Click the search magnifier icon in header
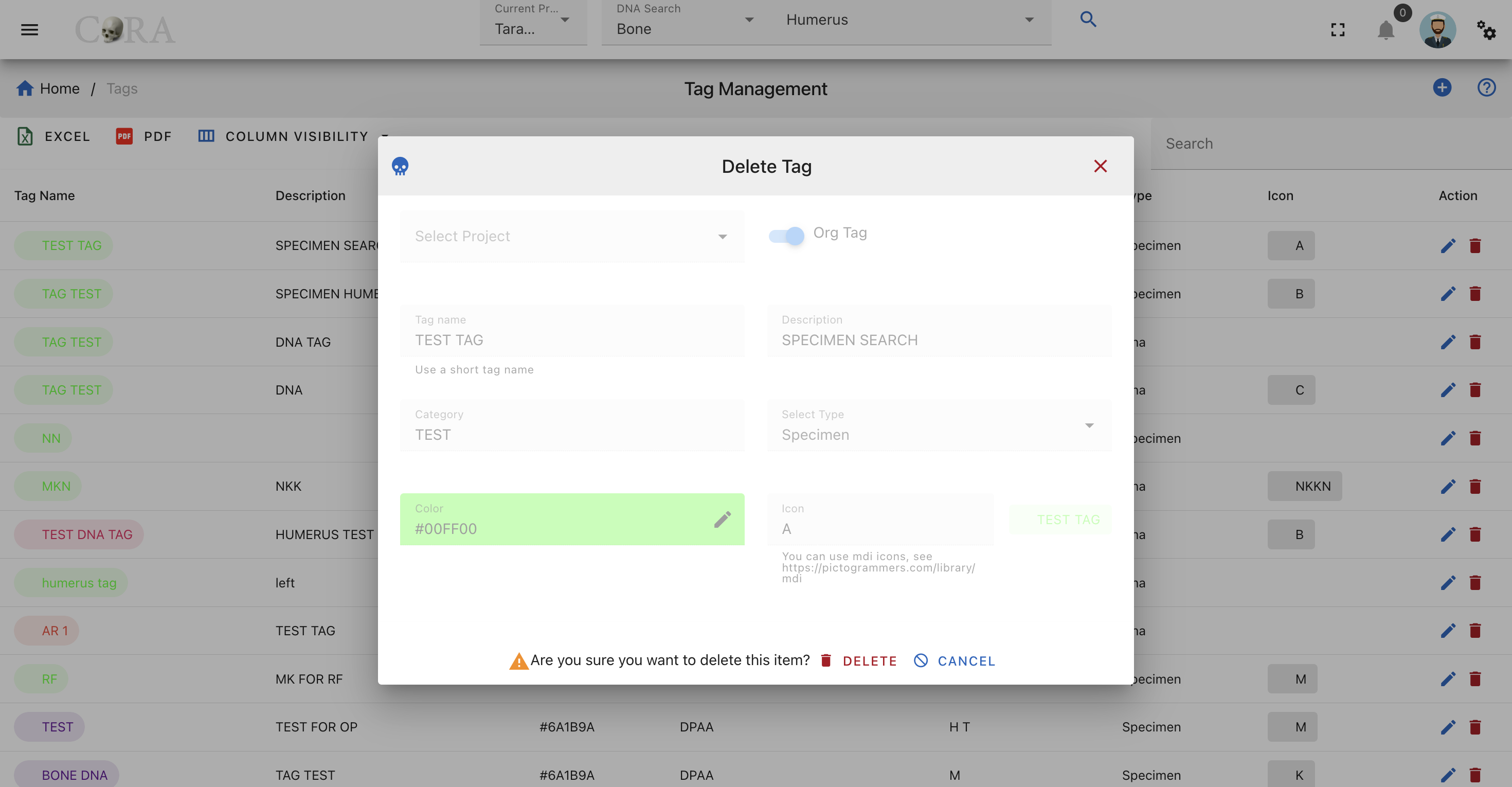Screen dimensions: 1512x787 1088,20
